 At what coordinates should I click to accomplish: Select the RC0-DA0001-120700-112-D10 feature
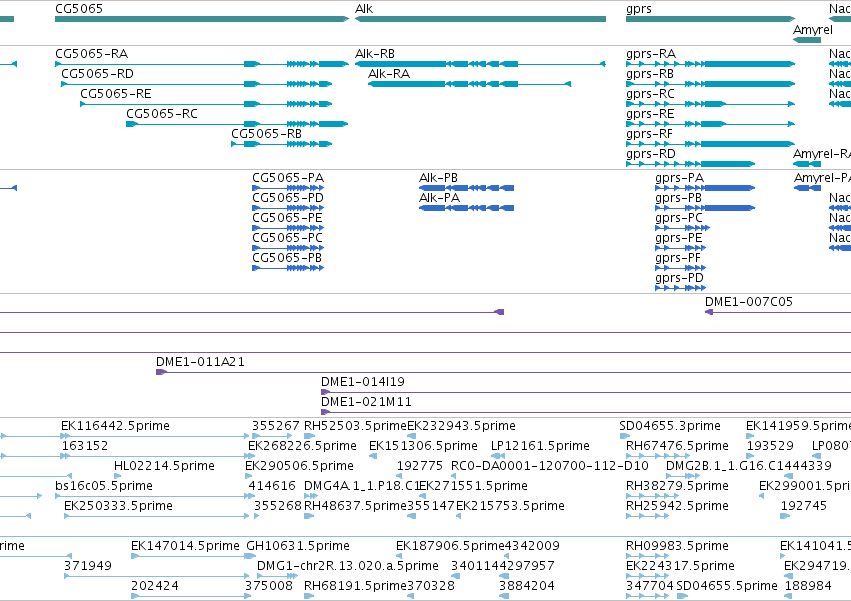click(x=454, y=476)
